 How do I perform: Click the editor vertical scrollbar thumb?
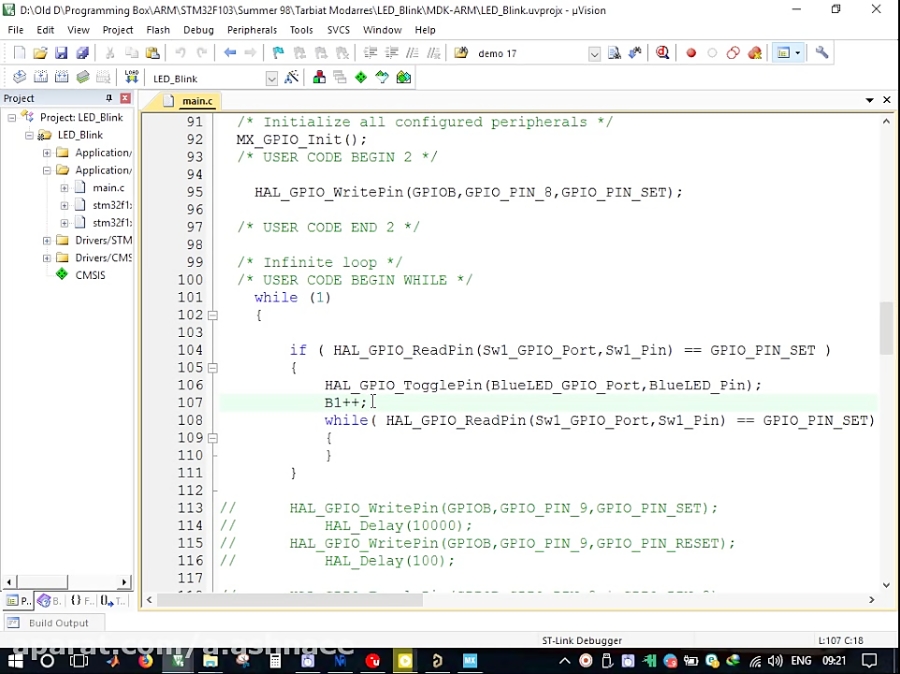(886, 328)
